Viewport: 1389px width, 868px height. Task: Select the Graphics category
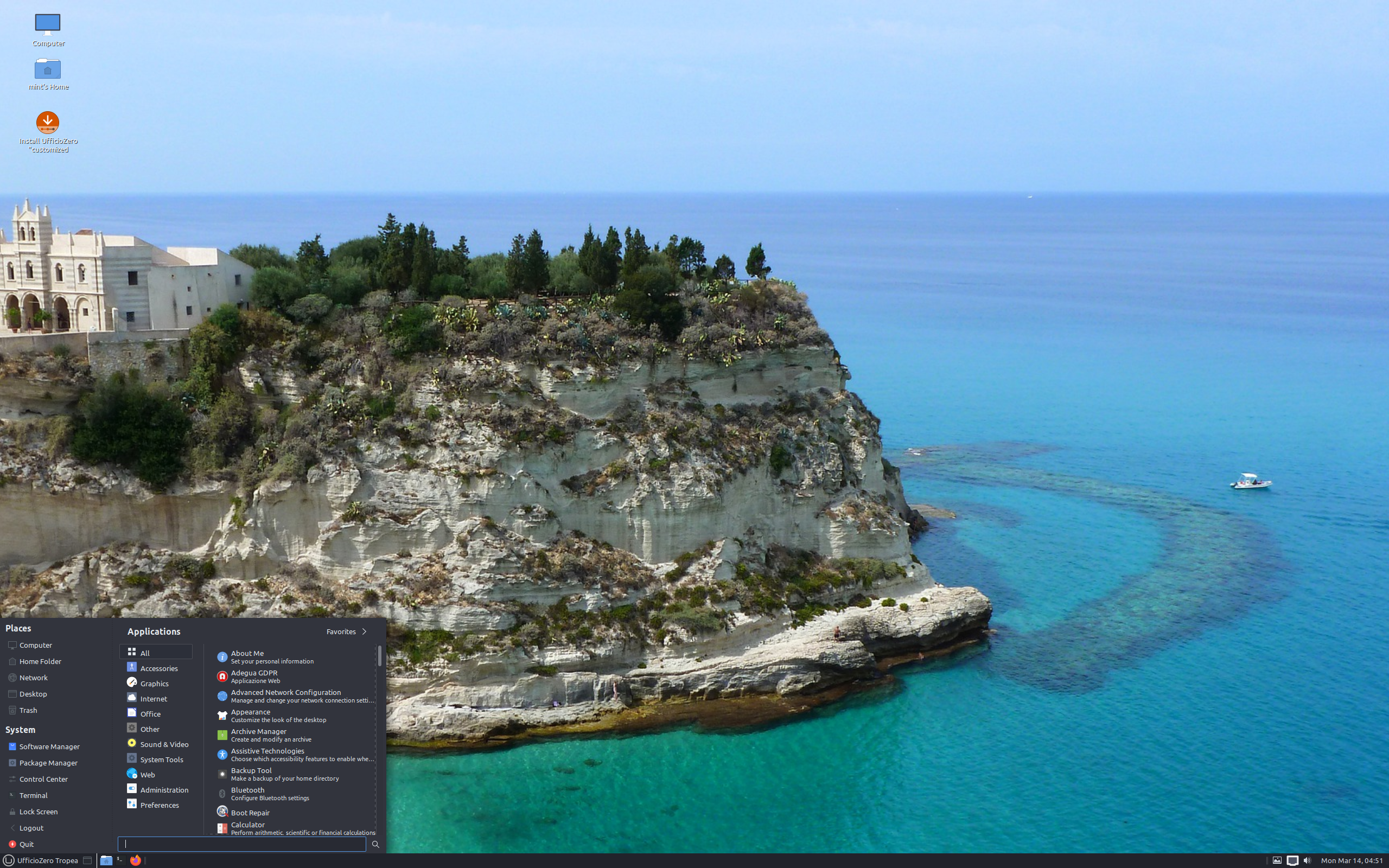pyautogui.click(x=156, y=683)
